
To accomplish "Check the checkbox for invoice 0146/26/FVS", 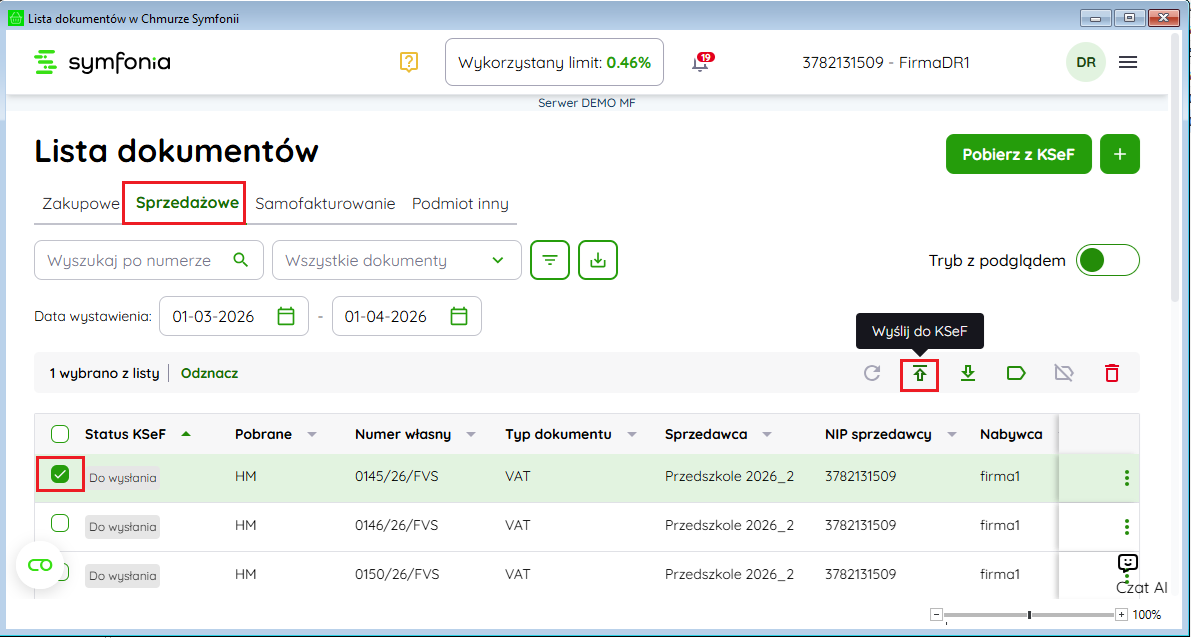I will (x=60, y=523).
